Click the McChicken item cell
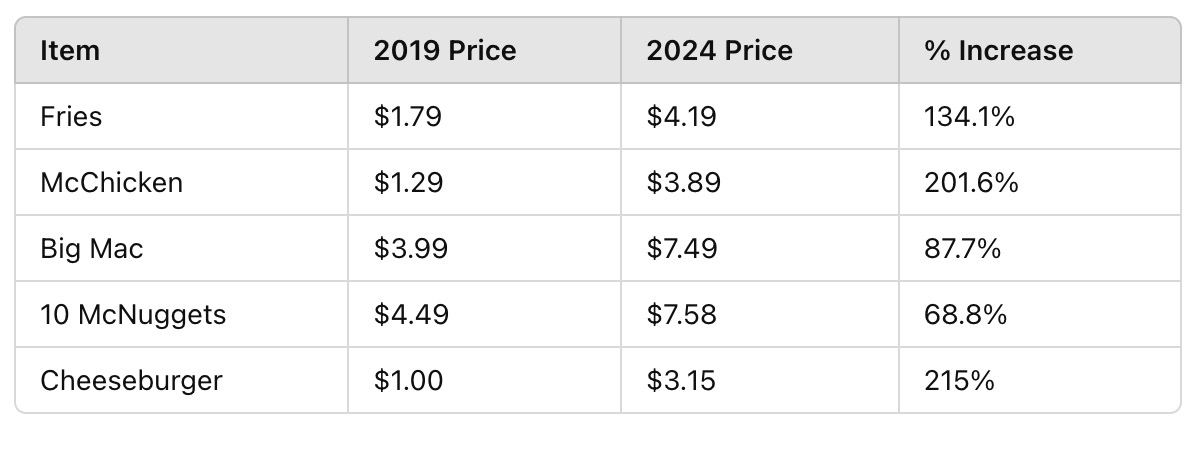 pyautogui.click(x=111, y=183)
